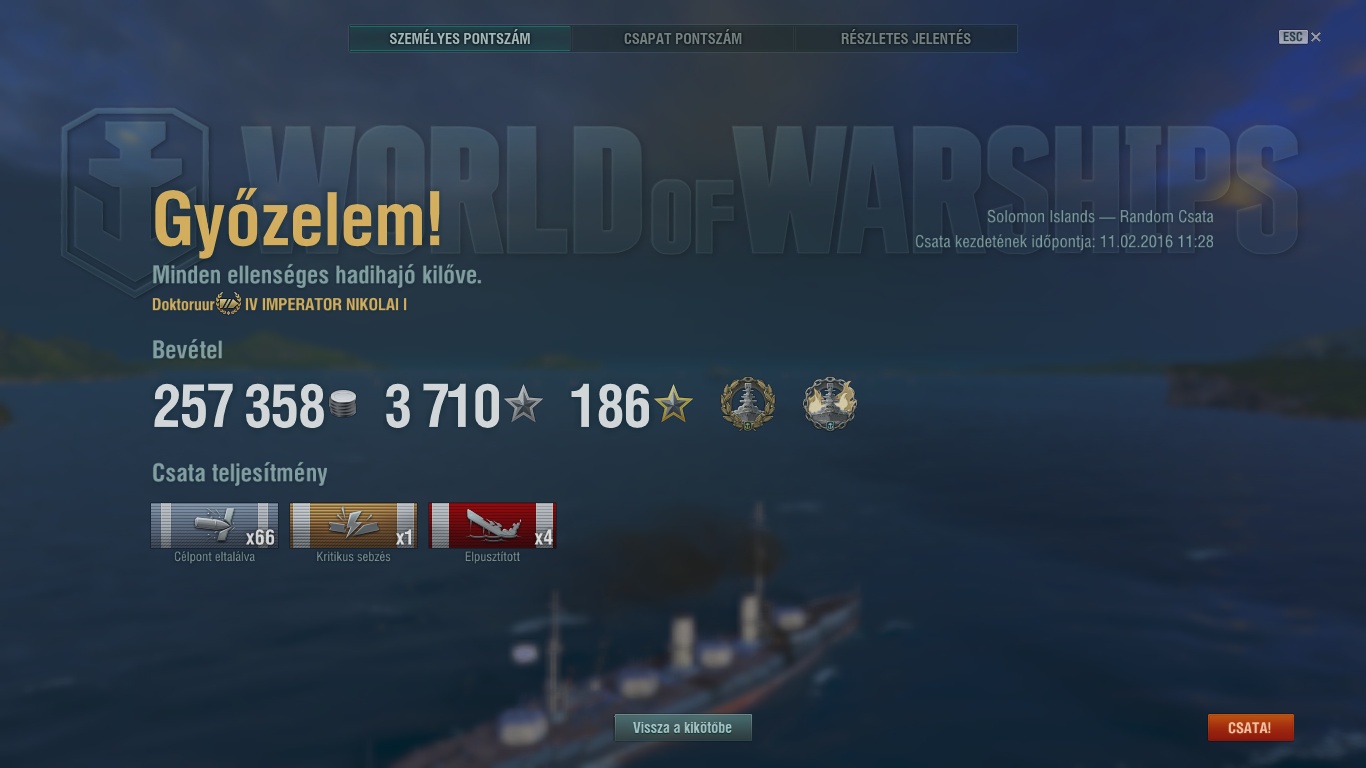Image resolution: width=1366 pixels, height=768 pixels.
Task: Click the Elpusztított x4 ribbon
Action: point(492,525)
